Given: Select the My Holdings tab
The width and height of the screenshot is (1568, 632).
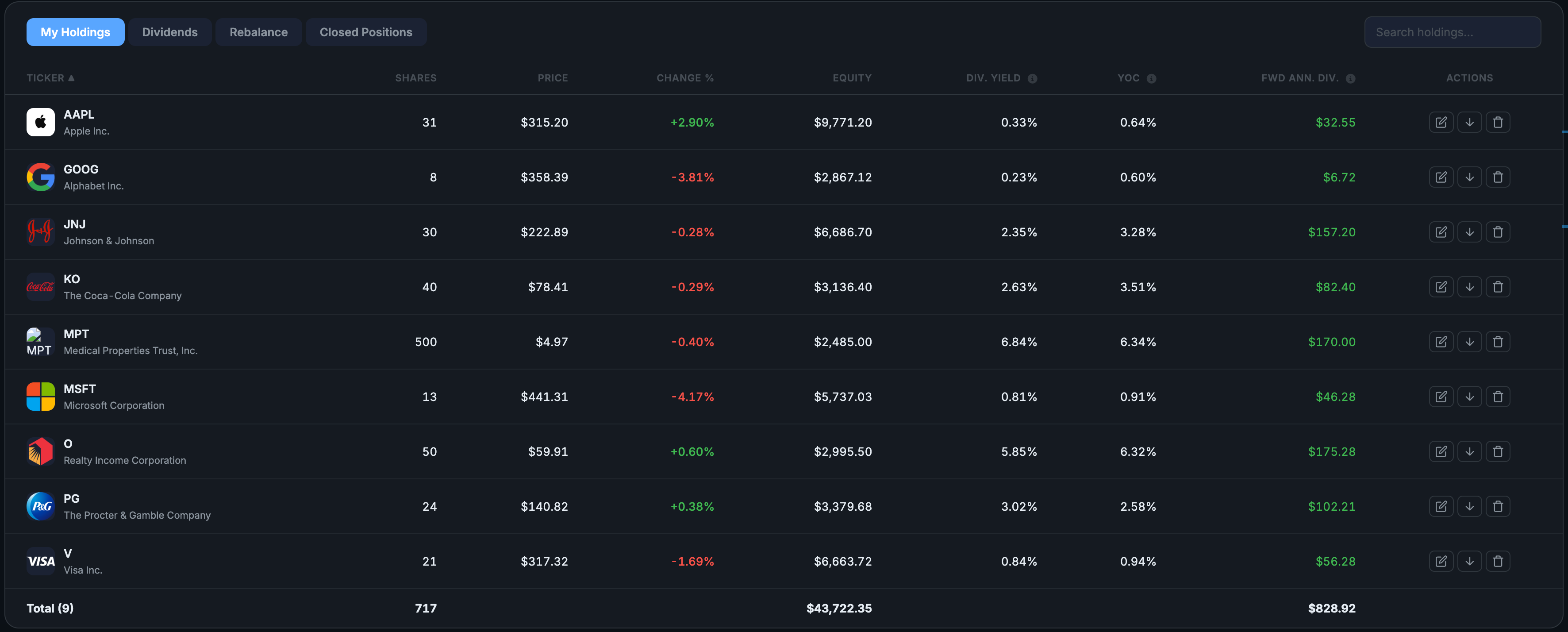Looking at the screenshot, I should tap(76, 32).
